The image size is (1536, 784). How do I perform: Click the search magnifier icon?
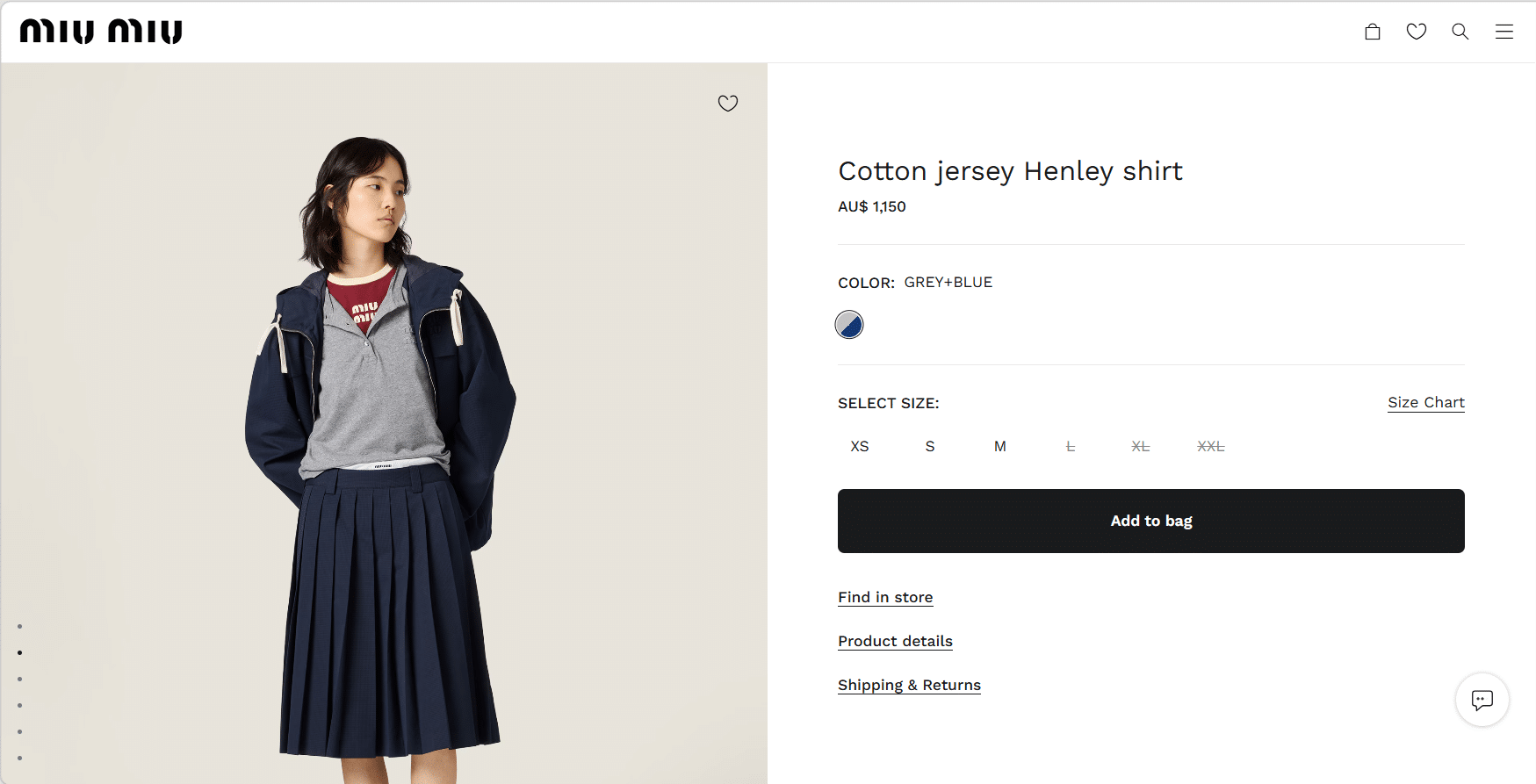(x=1460, y=32)
